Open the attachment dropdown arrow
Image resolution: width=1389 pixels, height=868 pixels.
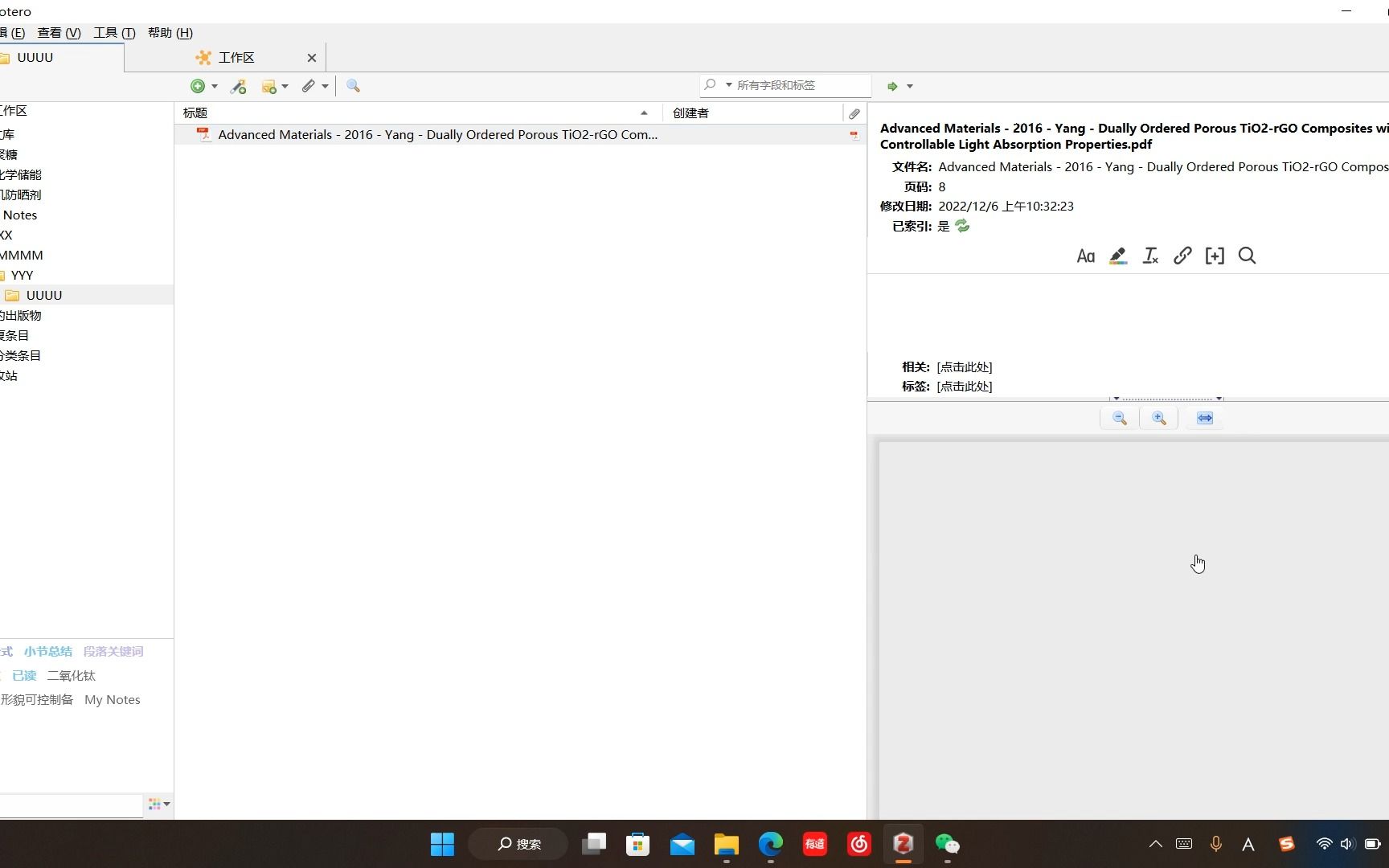pos(325,86)
